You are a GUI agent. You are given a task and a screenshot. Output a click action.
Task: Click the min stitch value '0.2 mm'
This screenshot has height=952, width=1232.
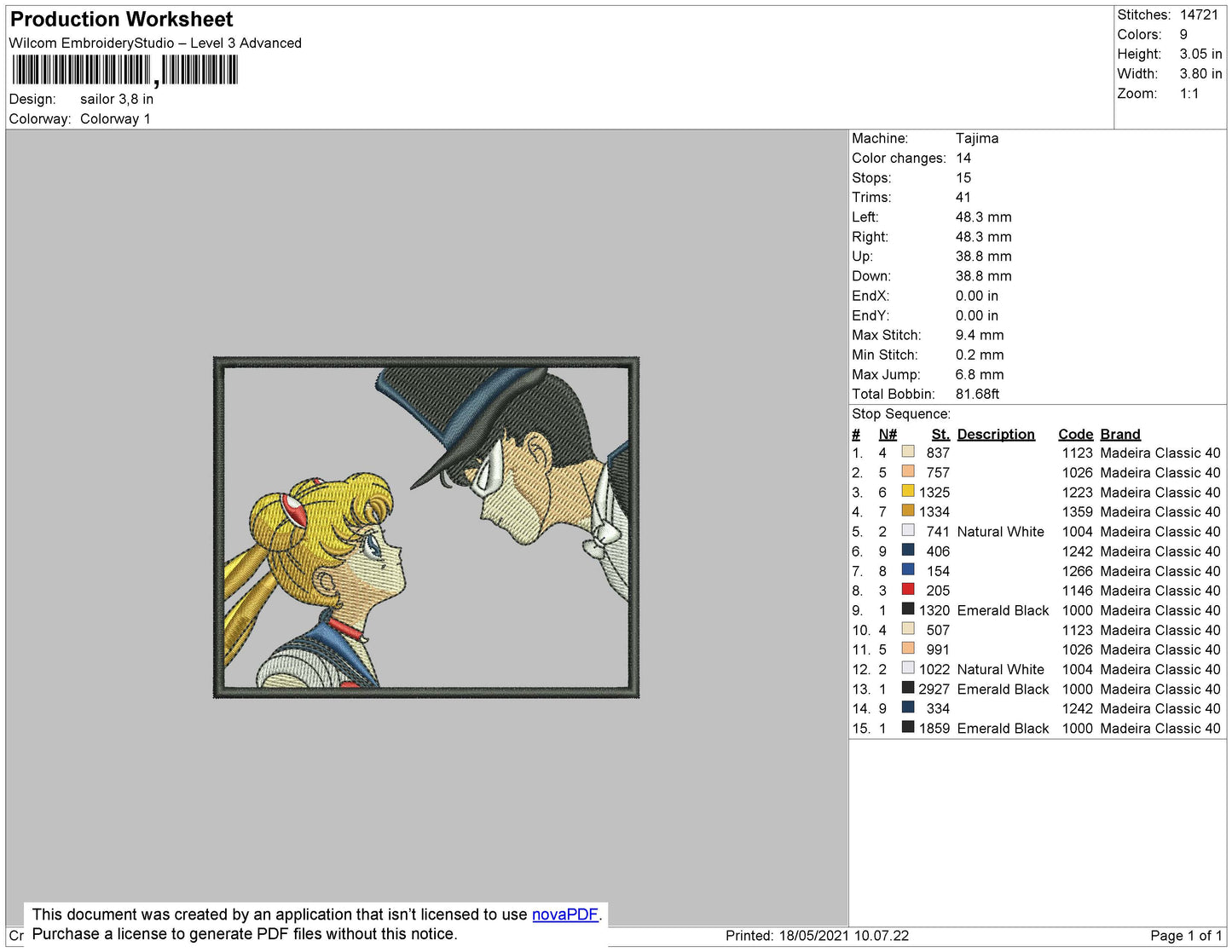point(980,355)
